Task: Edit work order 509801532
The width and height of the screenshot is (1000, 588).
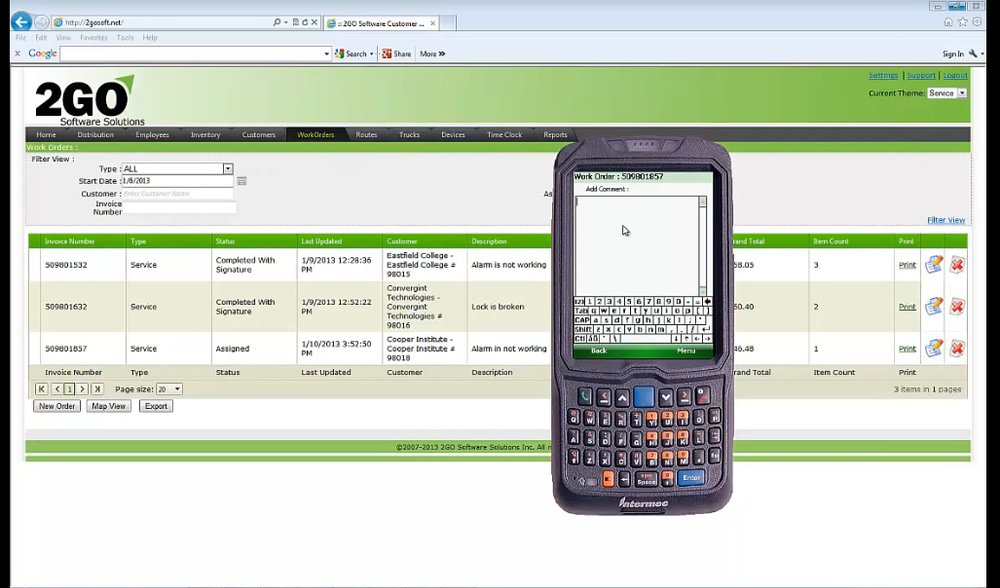Action: tap(934, 264)
